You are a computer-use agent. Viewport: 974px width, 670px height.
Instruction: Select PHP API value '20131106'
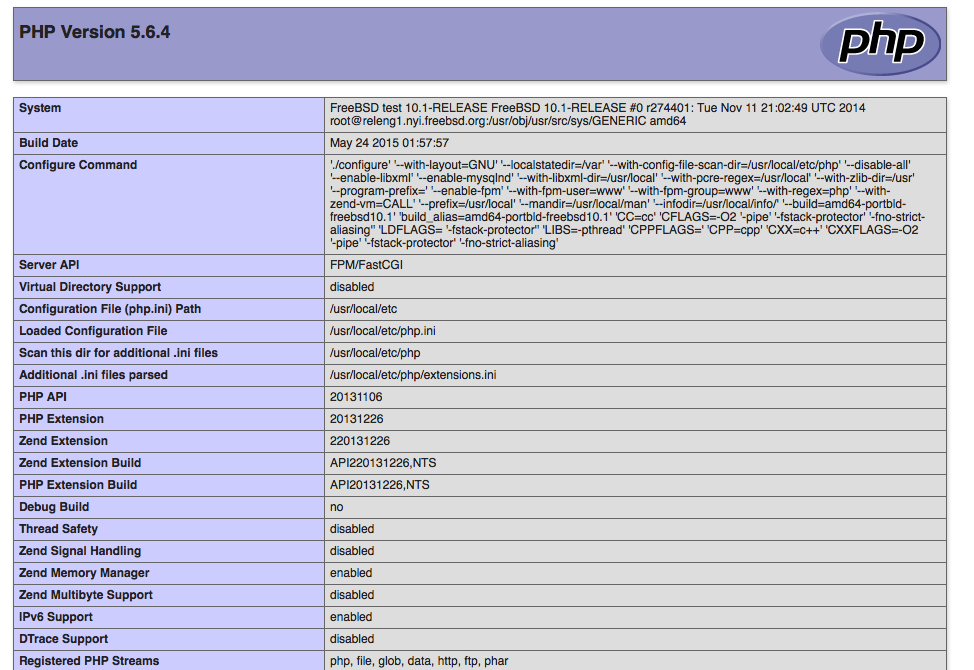(356, 397)
